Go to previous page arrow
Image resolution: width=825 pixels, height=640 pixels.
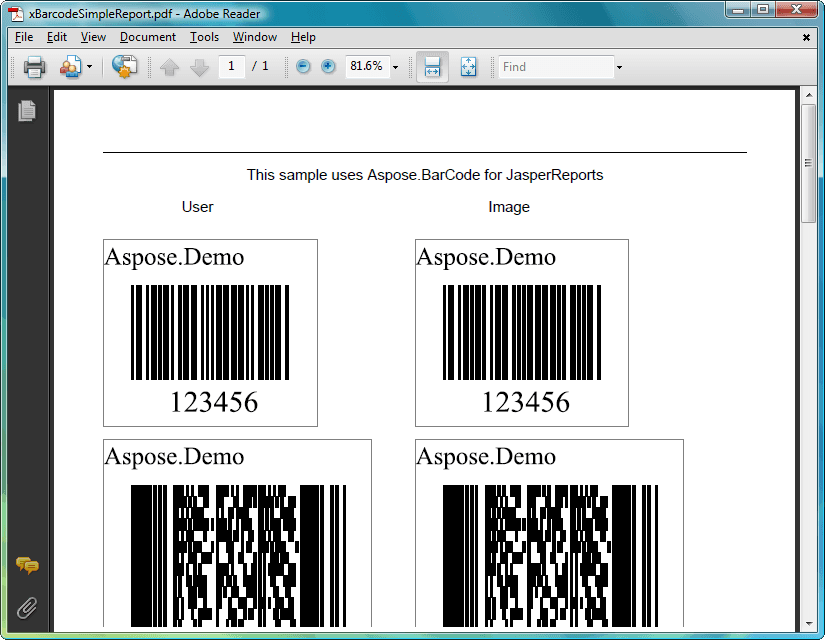coord(169,67)
